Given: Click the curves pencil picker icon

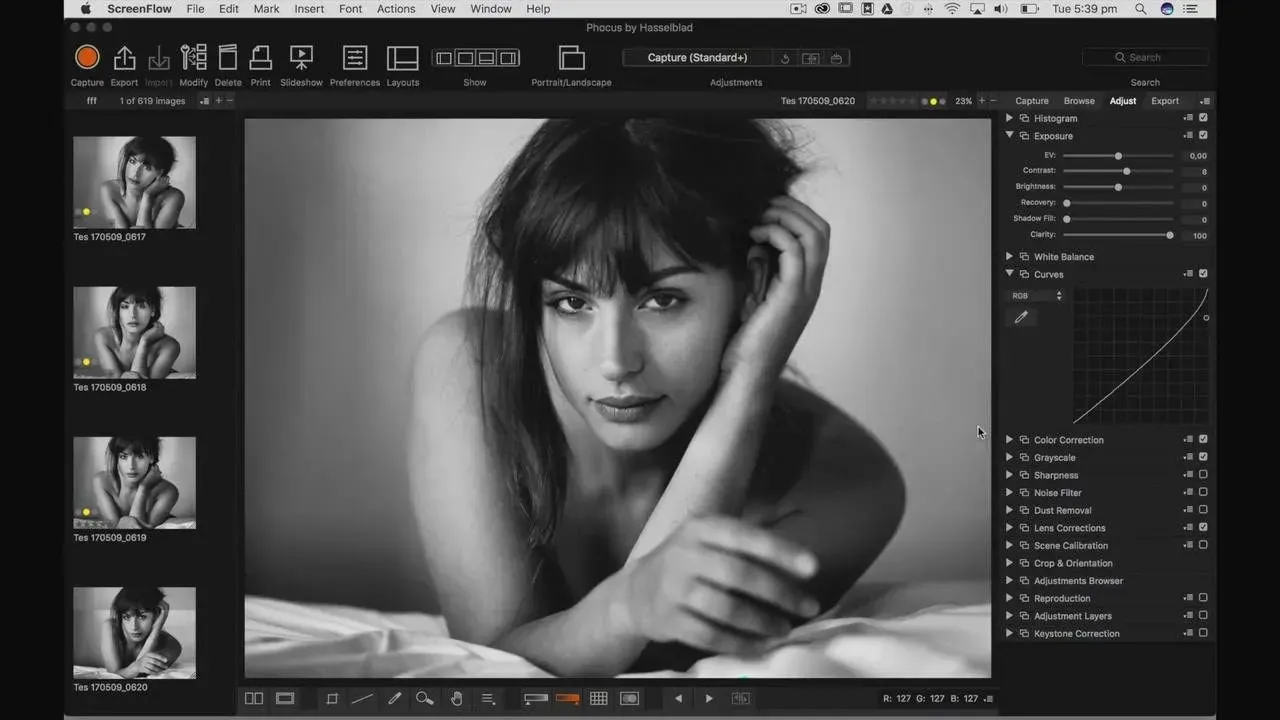Looking at the screenshot, I should pyautogui.click(x=1021, y=317).
